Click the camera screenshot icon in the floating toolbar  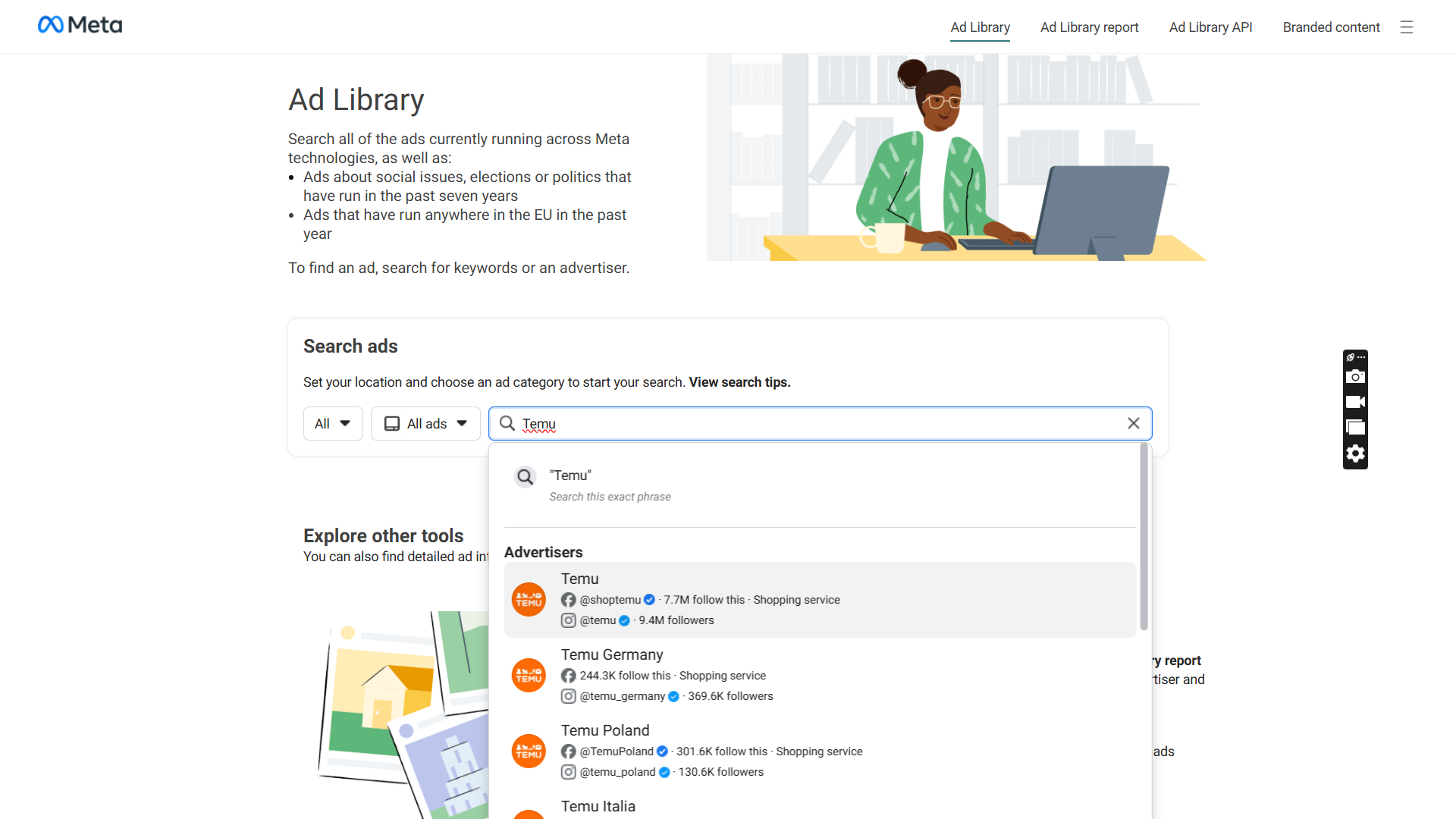(x=1355, y=377)
